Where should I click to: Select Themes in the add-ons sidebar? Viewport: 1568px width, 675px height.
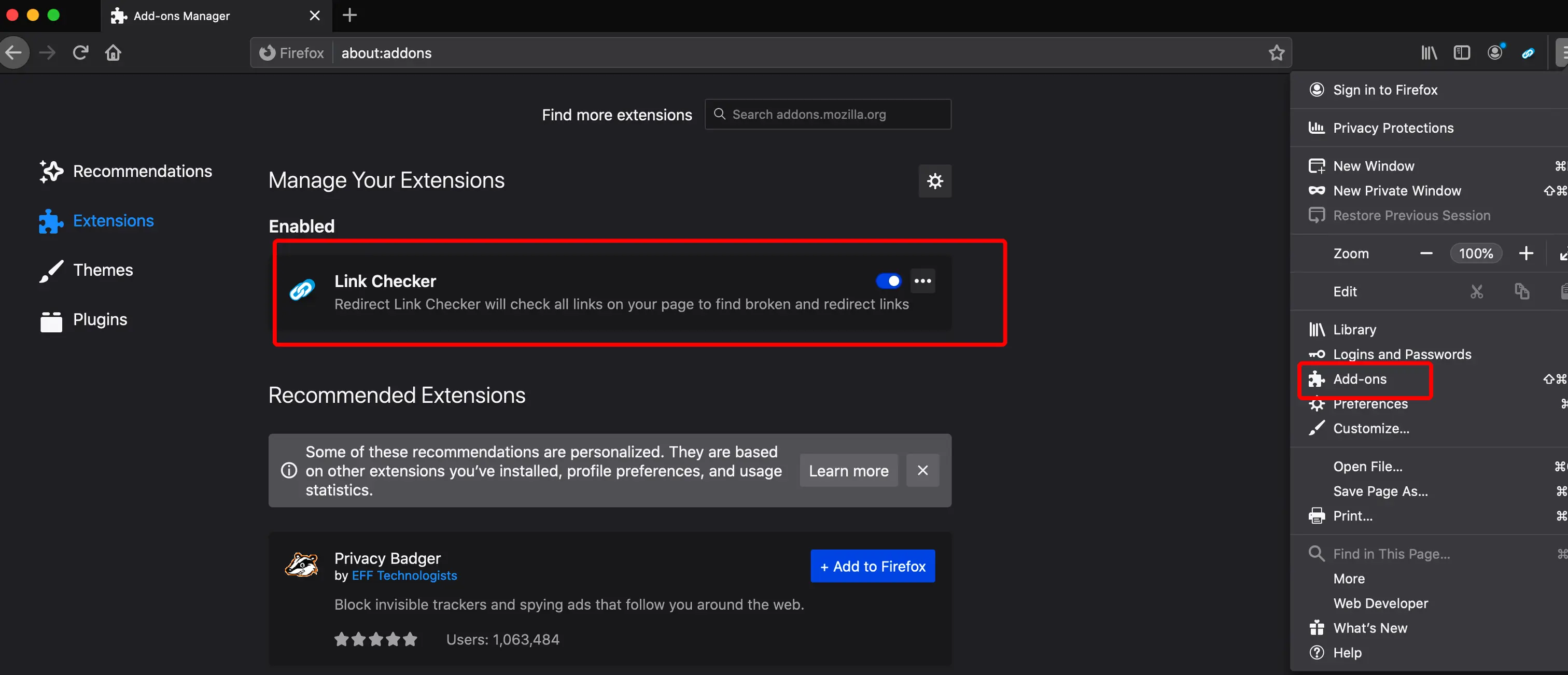click(x=103, y=270)
